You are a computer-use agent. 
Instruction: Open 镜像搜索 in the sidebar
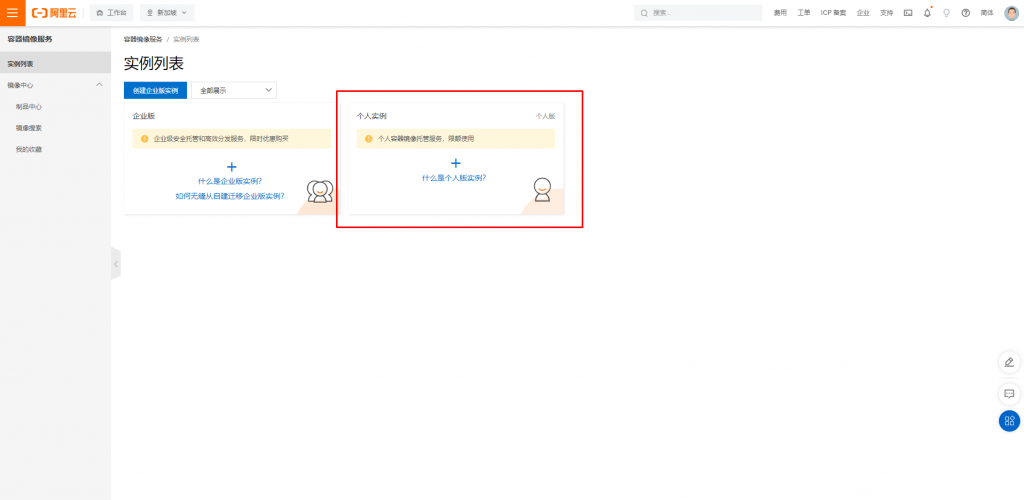coord(29,128)
